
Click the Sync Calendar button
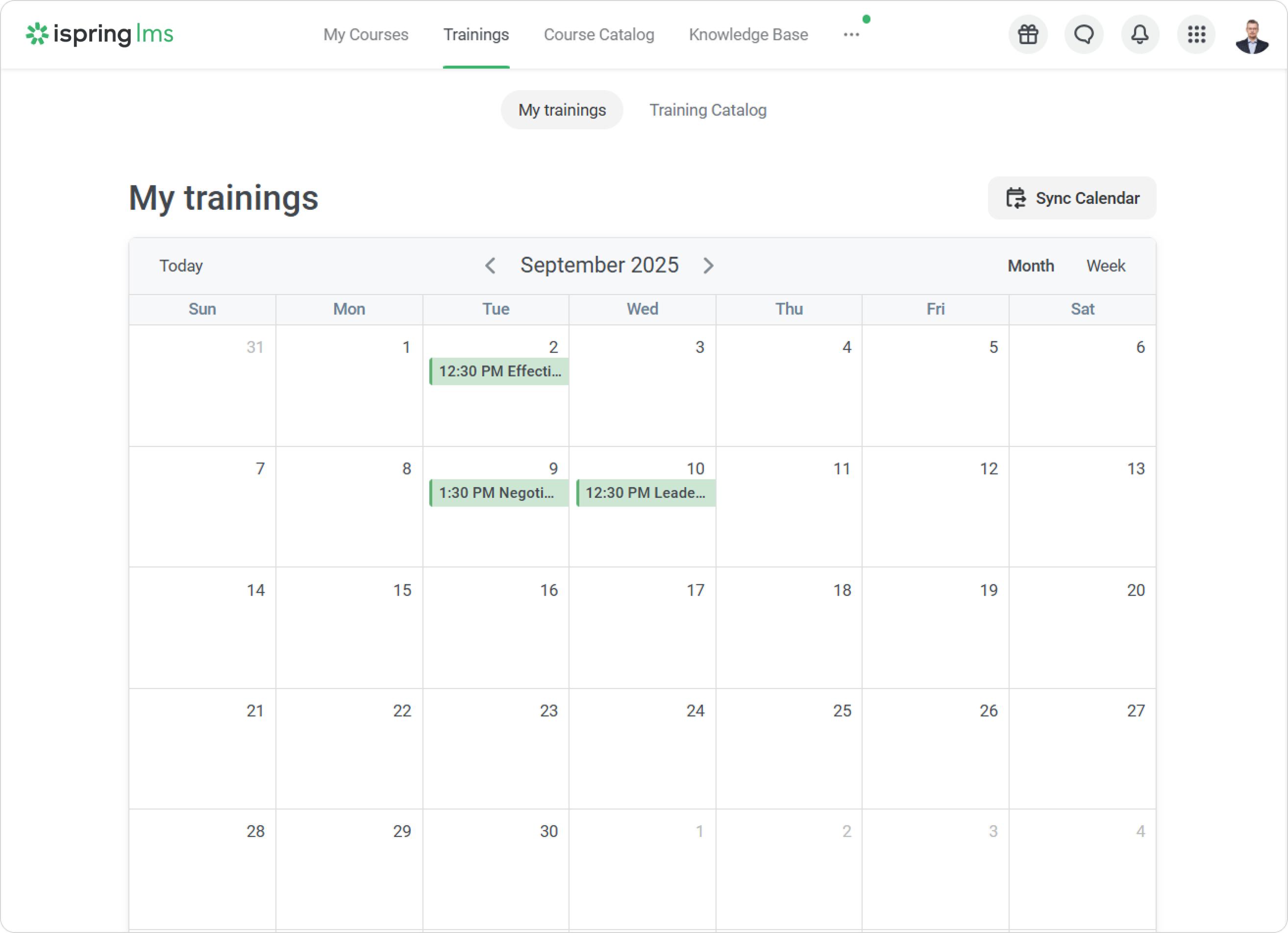[x=1072, y=197]
